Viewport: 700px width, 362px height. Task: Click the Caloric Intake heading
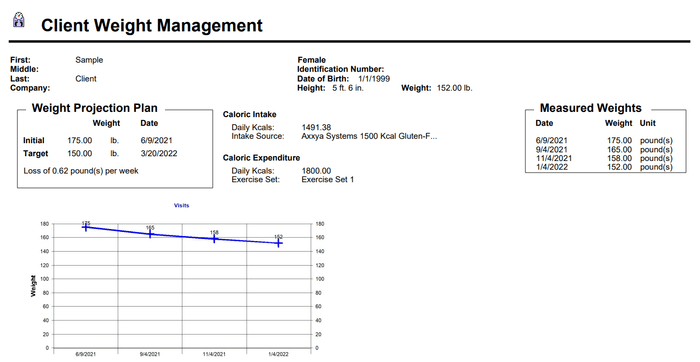250,114
